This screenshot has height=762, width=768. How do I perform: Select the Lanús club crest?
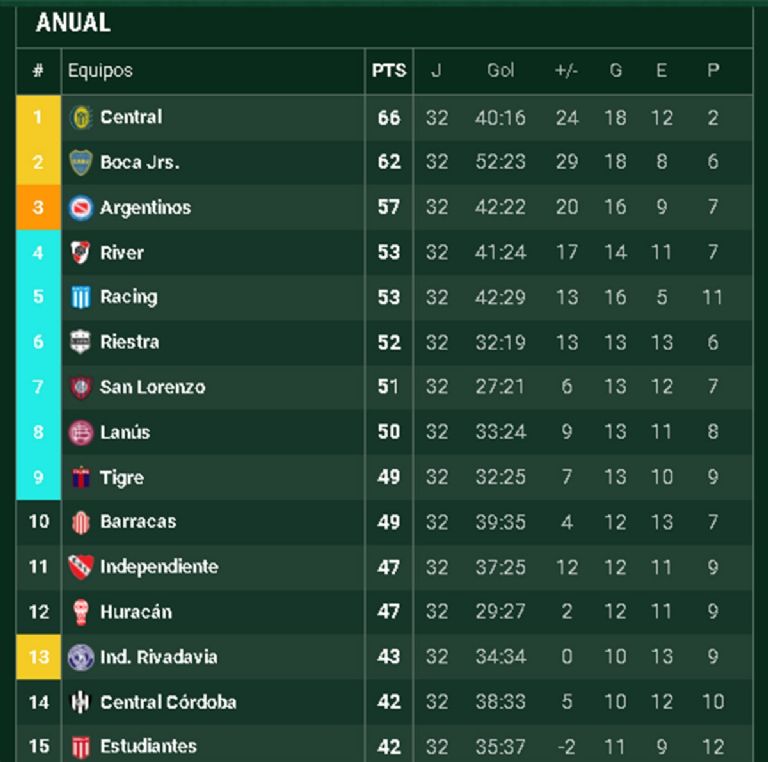coord(80,432)
